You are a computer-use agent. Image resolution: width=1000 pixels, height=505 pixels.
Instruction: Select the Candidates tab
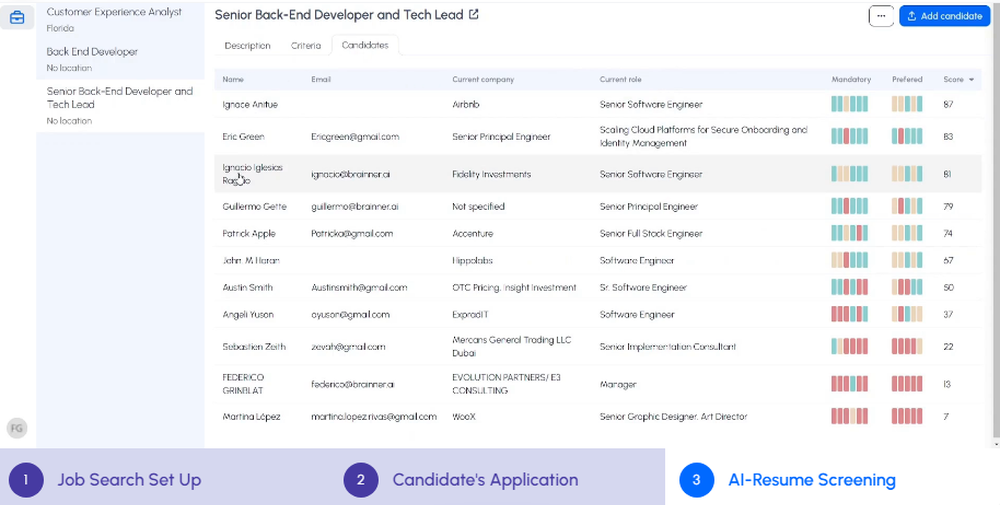coord(365,46)
